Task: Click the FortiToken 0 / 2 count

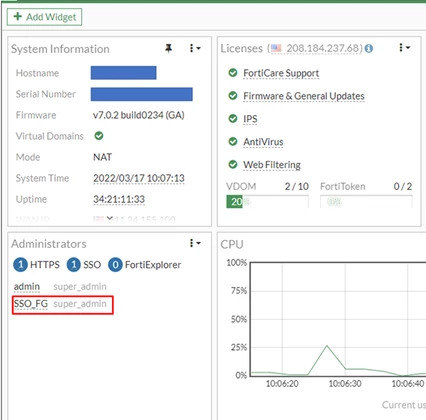Action: point(403,186)
